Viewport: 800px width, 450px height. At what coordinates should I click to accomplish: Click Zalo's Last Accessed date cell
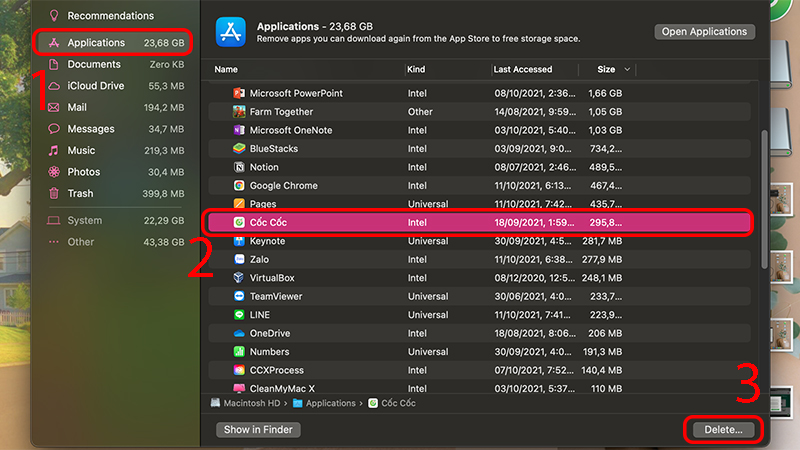[x=533, y=259]
